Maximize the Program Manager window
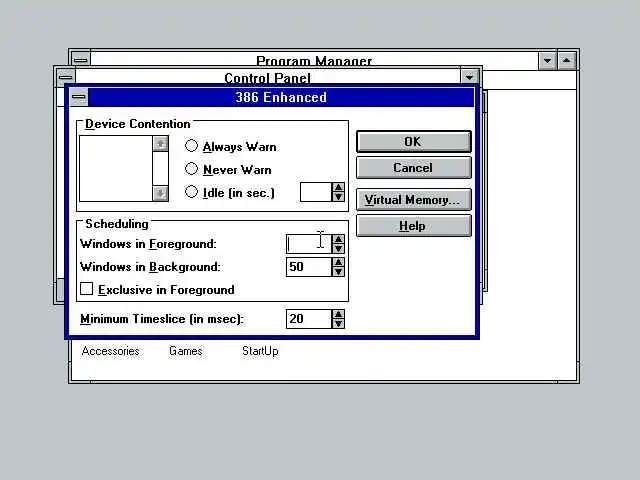The image size is (640, 480). (567, 61)
